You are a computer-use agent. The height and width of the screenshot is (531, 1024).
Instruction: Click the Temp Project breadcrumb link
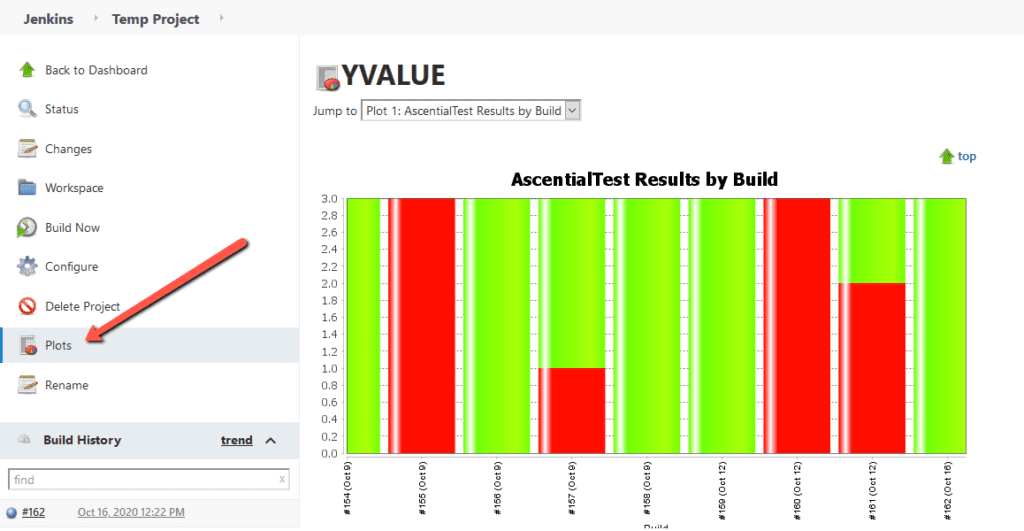click(155, 19)
